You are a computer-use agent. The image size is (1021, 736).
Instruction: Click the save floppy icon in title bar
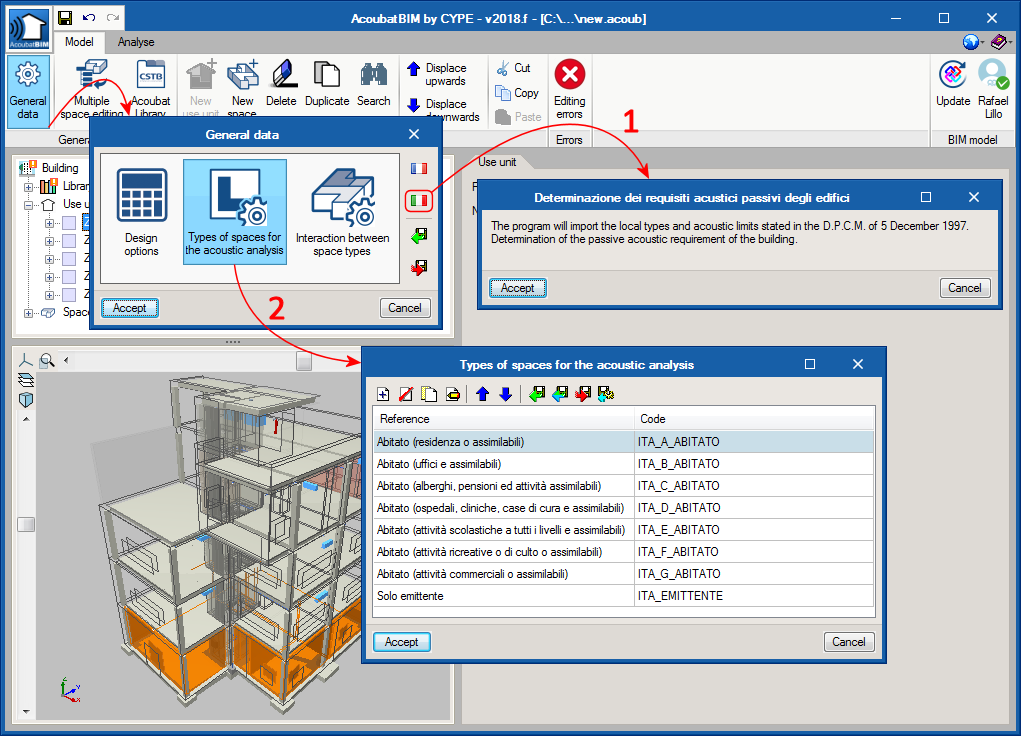tap(65, 18)
